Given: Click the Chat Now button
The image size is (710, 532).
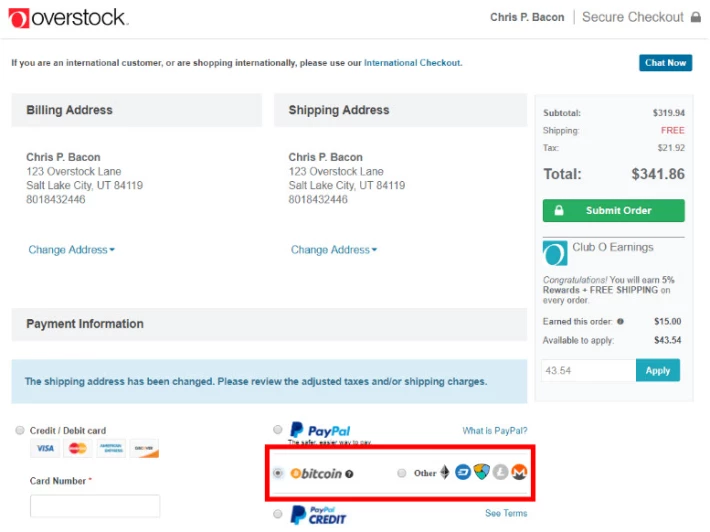Looking at the screenshot, I should tap(665, 63).
